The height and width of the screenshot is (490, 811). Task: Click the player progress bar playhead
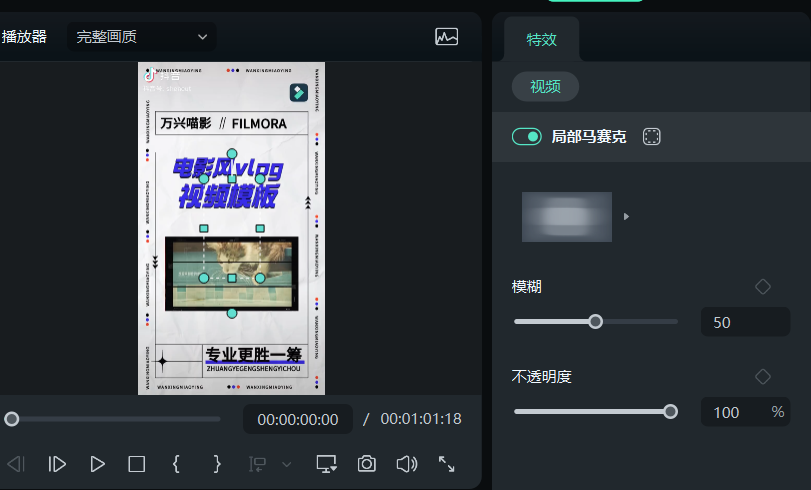tap(11, 419)
